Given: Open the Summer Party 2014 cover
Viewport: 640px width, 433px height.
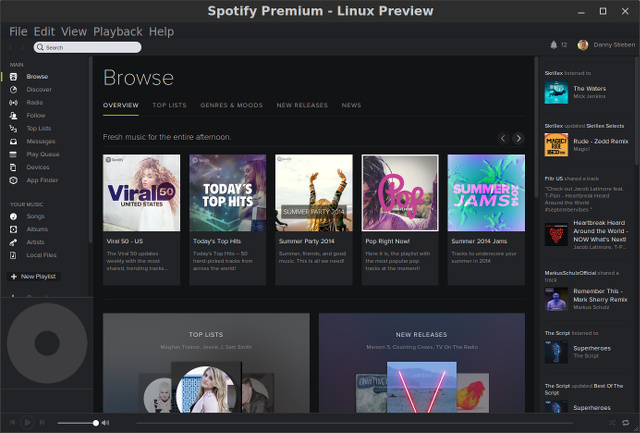Looking at the screenshot, I should tap(314, 193).
